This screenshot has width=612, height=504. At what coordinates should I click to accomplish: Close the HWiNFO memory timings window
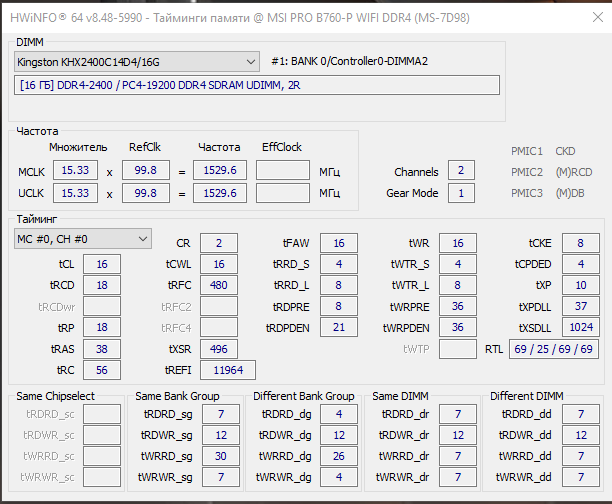point(598,17)
